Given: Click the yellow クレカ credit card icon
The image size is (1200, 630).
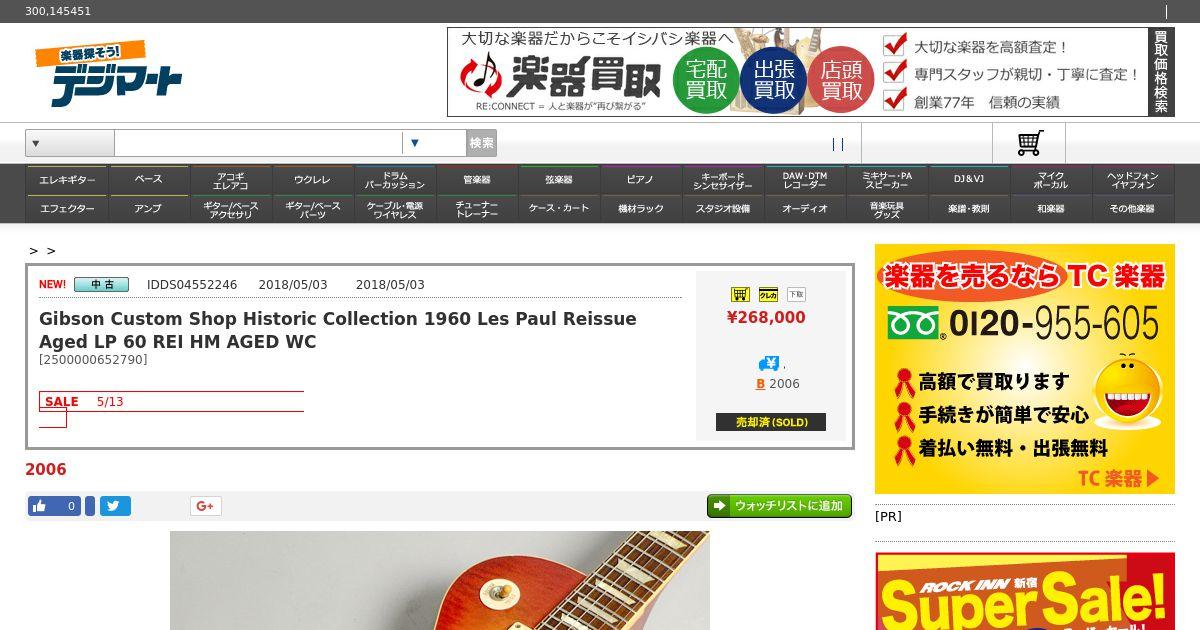Looking at the screenshot, I should point(768,294).
